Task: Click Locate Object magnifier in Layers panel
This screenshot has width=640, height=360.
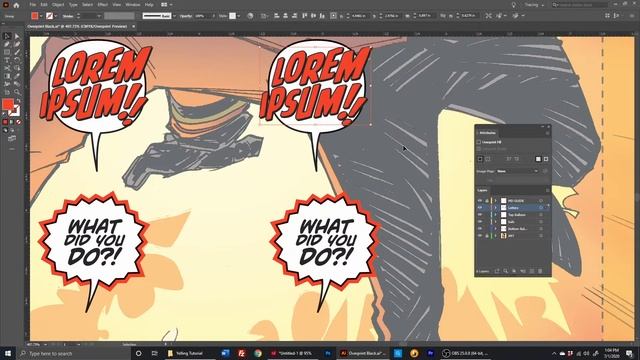Action: (505, 271)
